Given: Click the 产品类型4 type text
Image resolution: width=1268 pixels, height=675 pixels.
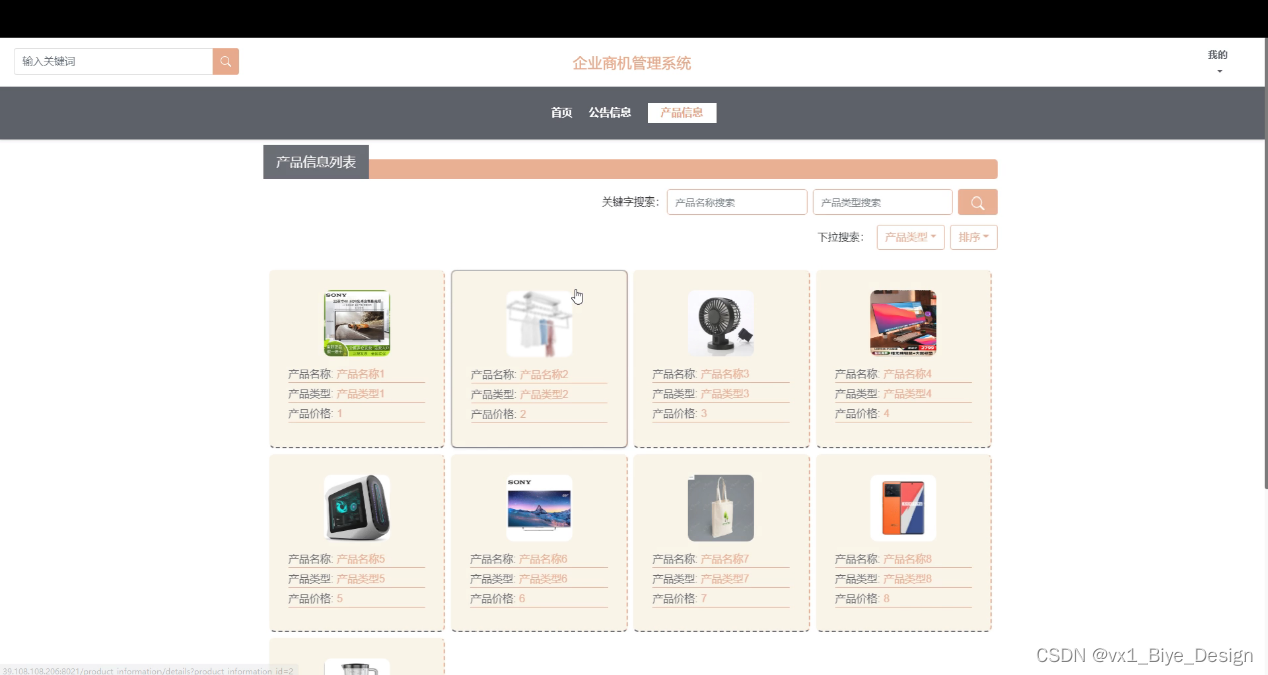Looking at the screenshot, I should [x=908, y=394].
